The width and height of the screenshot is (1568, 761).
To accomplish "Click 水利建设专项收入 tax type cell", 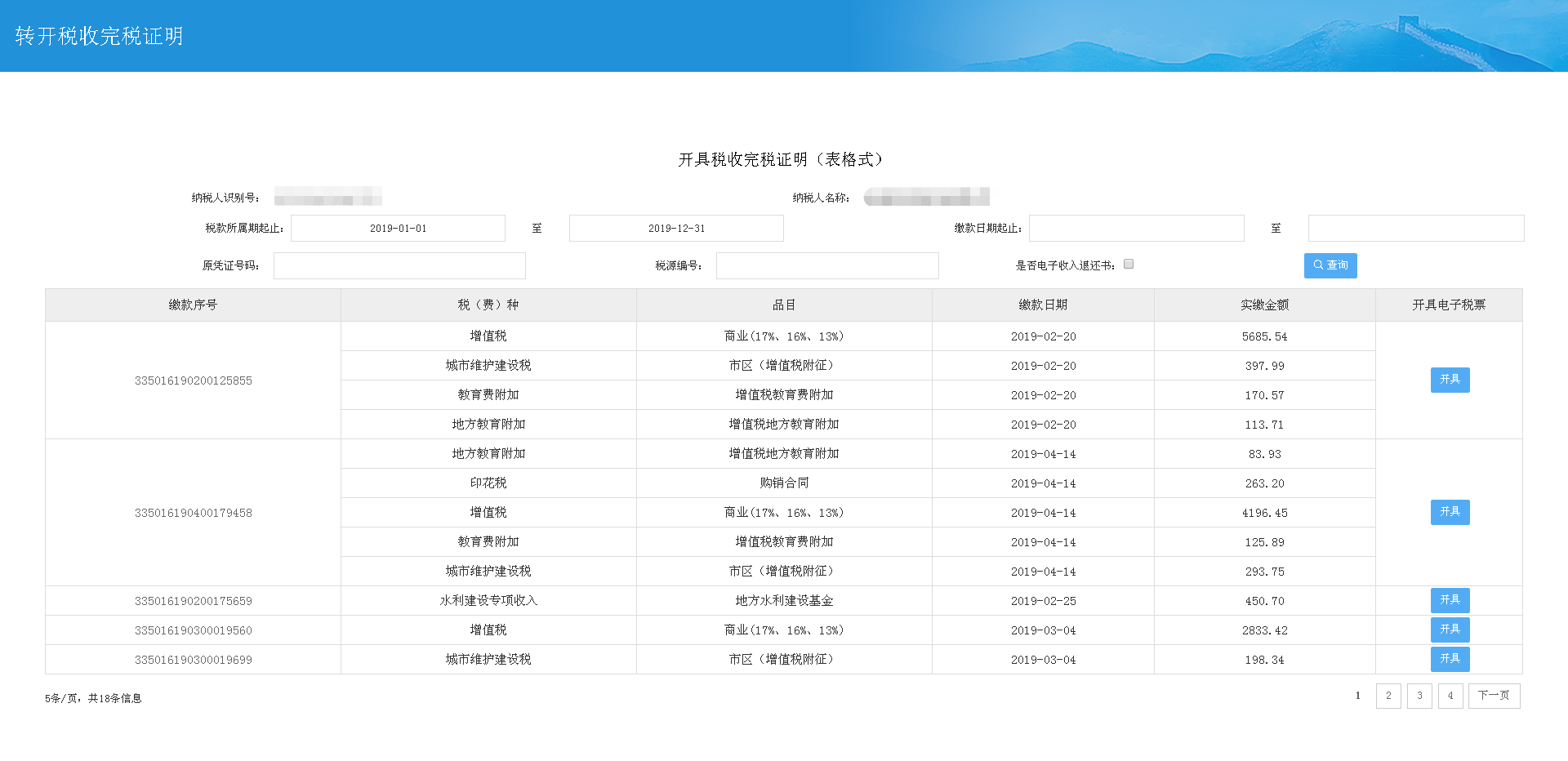I will 488,601.
